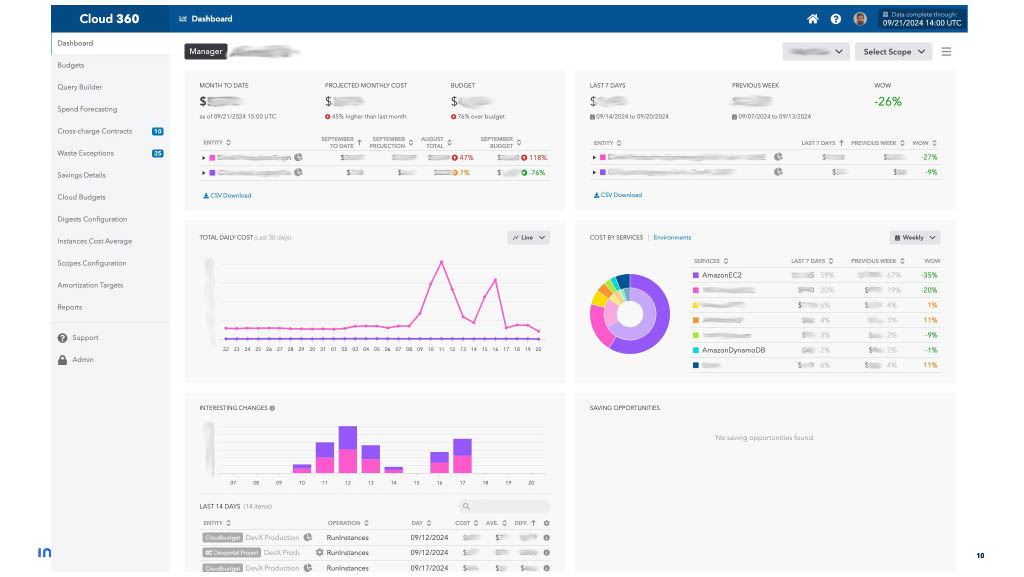Open the hamburger menu next to Select Scope
The image size is (1024, 577).
coord(946,52)
